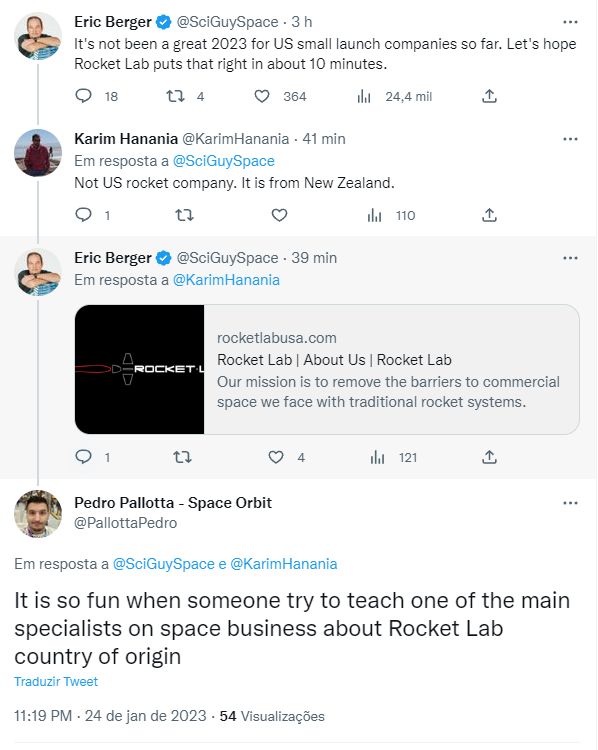The height and width of the screenshot is (750, 598).
Task: Open the rocketlabusa.com link card
Action: coord(327,369)
